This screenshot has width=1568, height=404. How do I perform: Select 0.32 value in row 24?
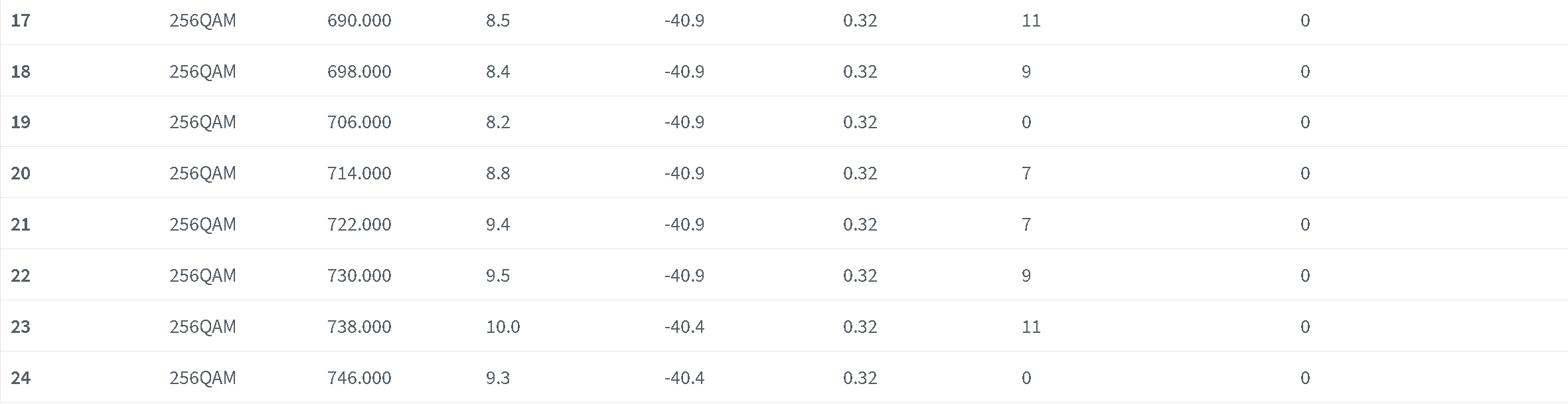point(860,378)
